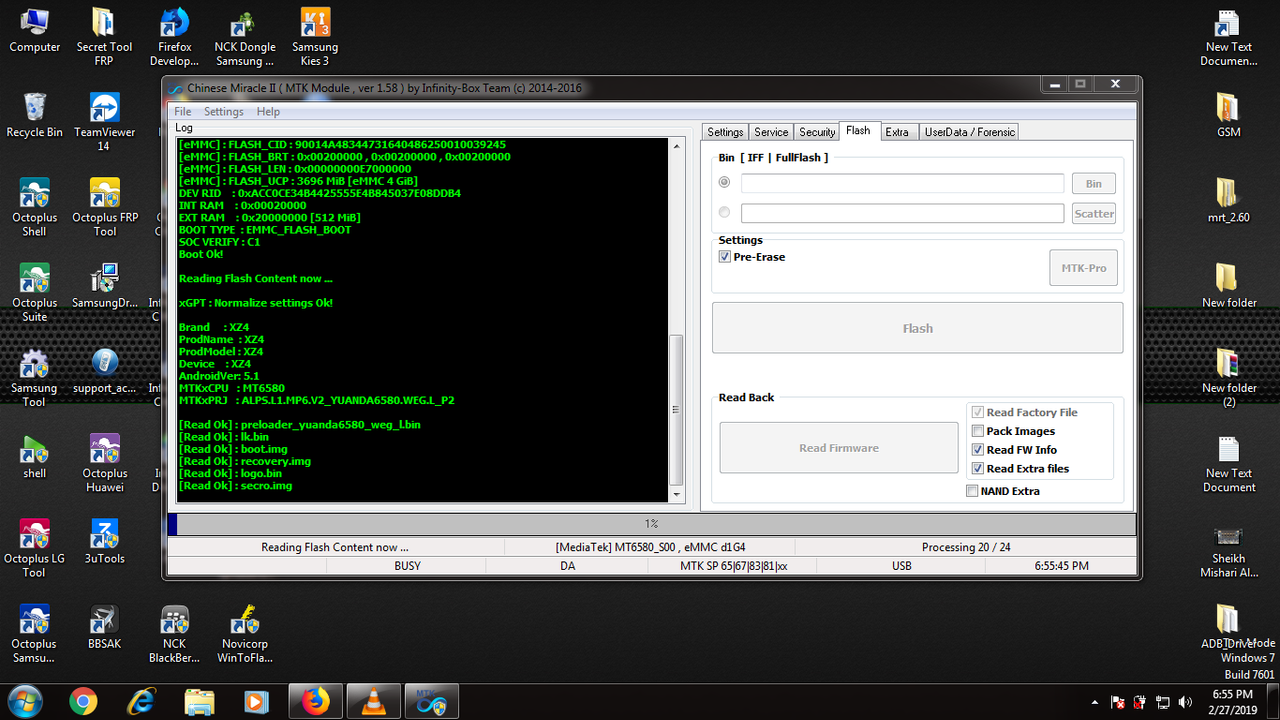Click the MTK-Pro button
This screenshot has height=720, width=1280.
[x=1083, y=268]
